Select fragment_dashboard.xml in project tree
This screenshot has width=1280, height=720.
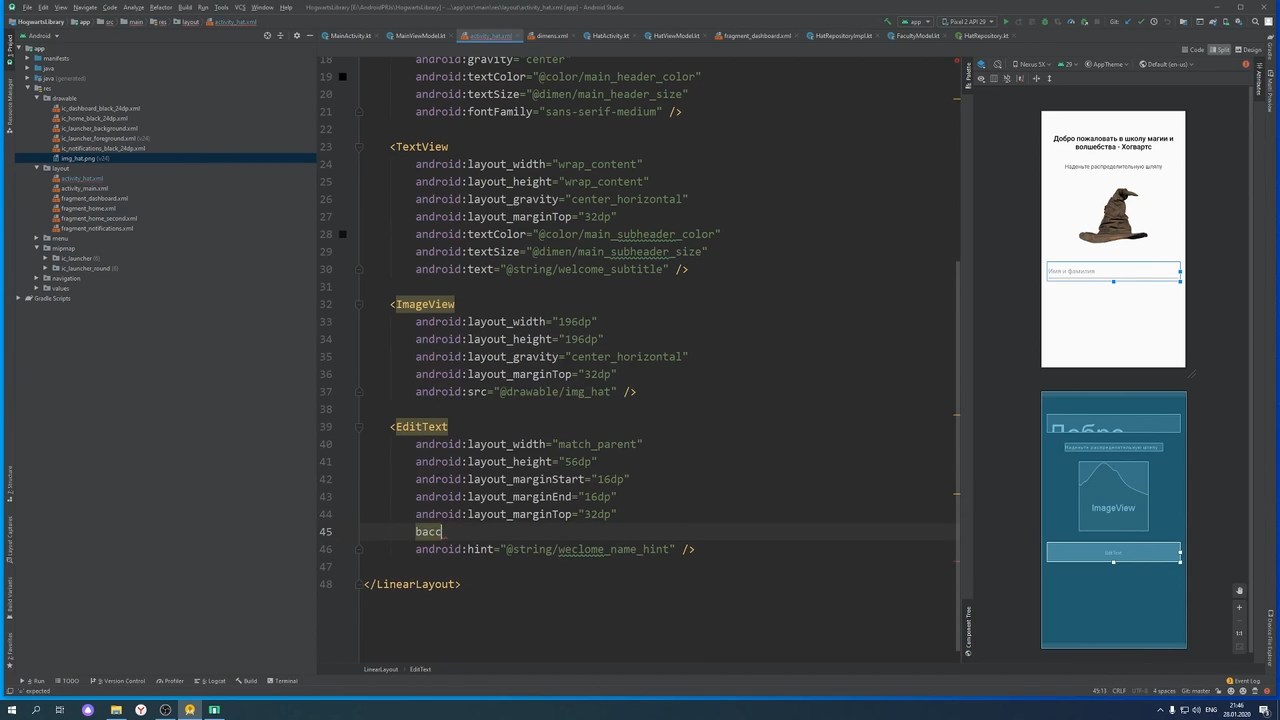94,198
